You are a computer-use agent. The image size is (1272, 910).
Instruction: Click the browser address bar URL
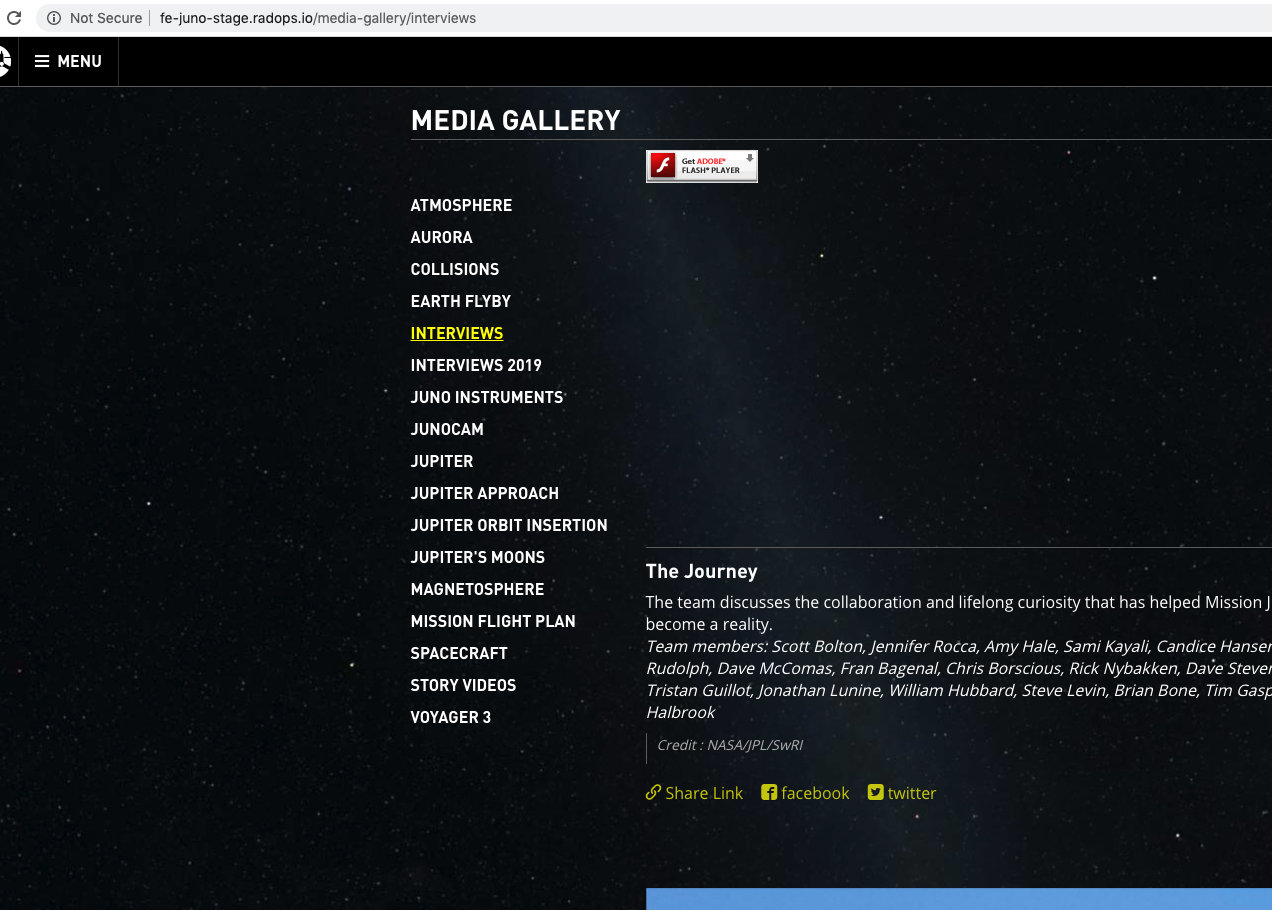tap(318, 18)
